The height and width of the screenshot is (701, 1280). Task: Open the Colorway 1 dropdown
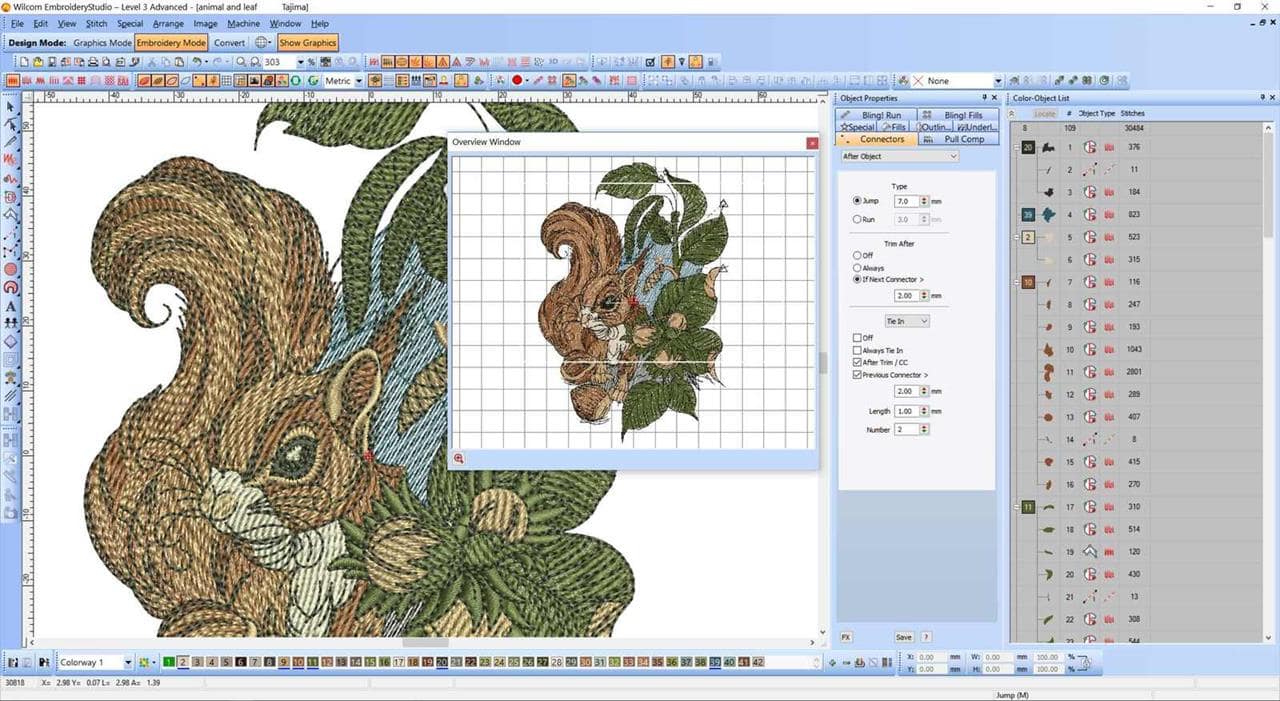coord(95,662)
